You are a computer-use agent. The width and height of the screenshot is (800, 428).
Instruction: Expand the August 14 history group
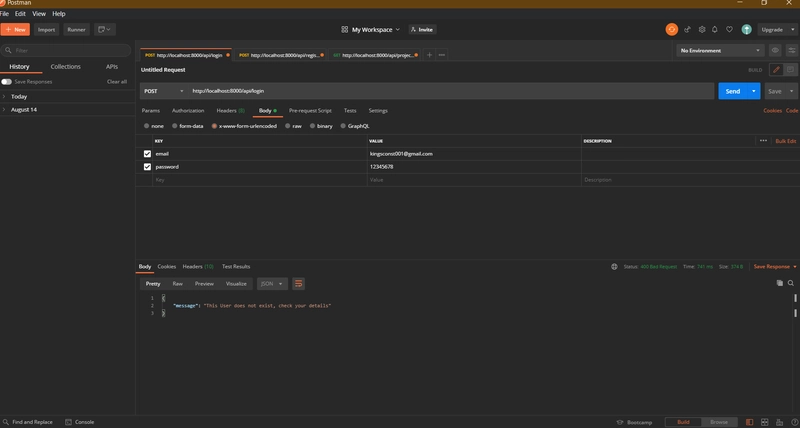(x=23, y=110)
